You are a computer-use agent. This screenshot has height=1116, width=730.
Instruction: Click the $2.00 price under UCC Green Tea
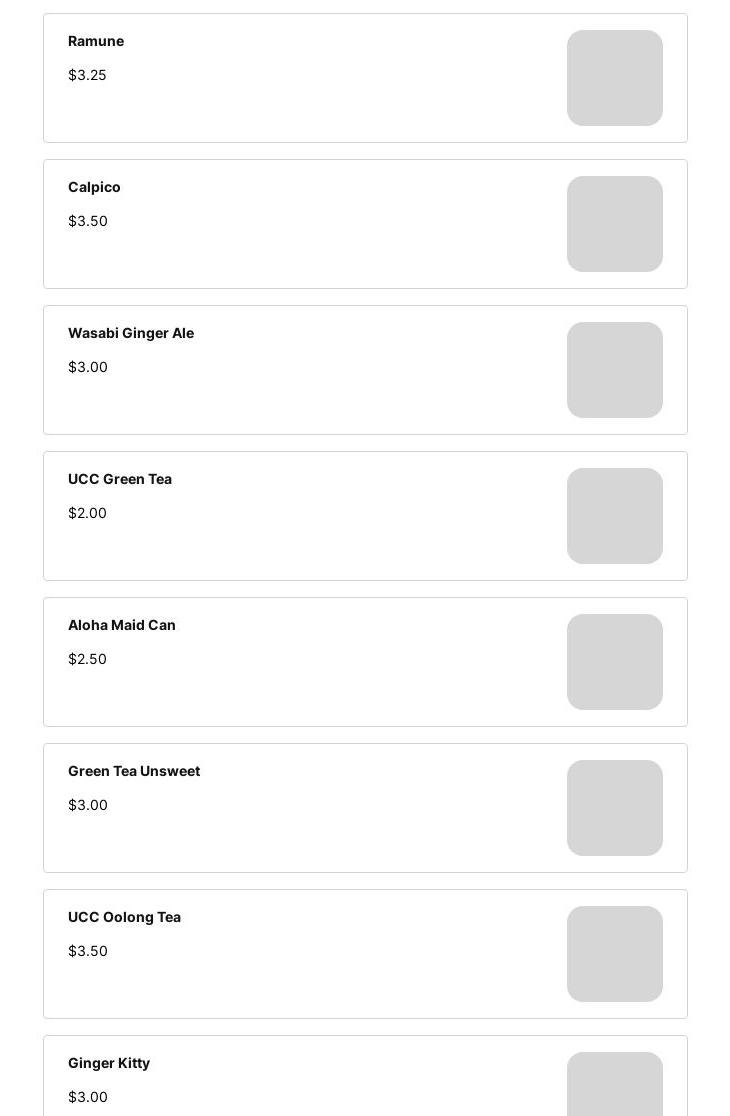87,513
